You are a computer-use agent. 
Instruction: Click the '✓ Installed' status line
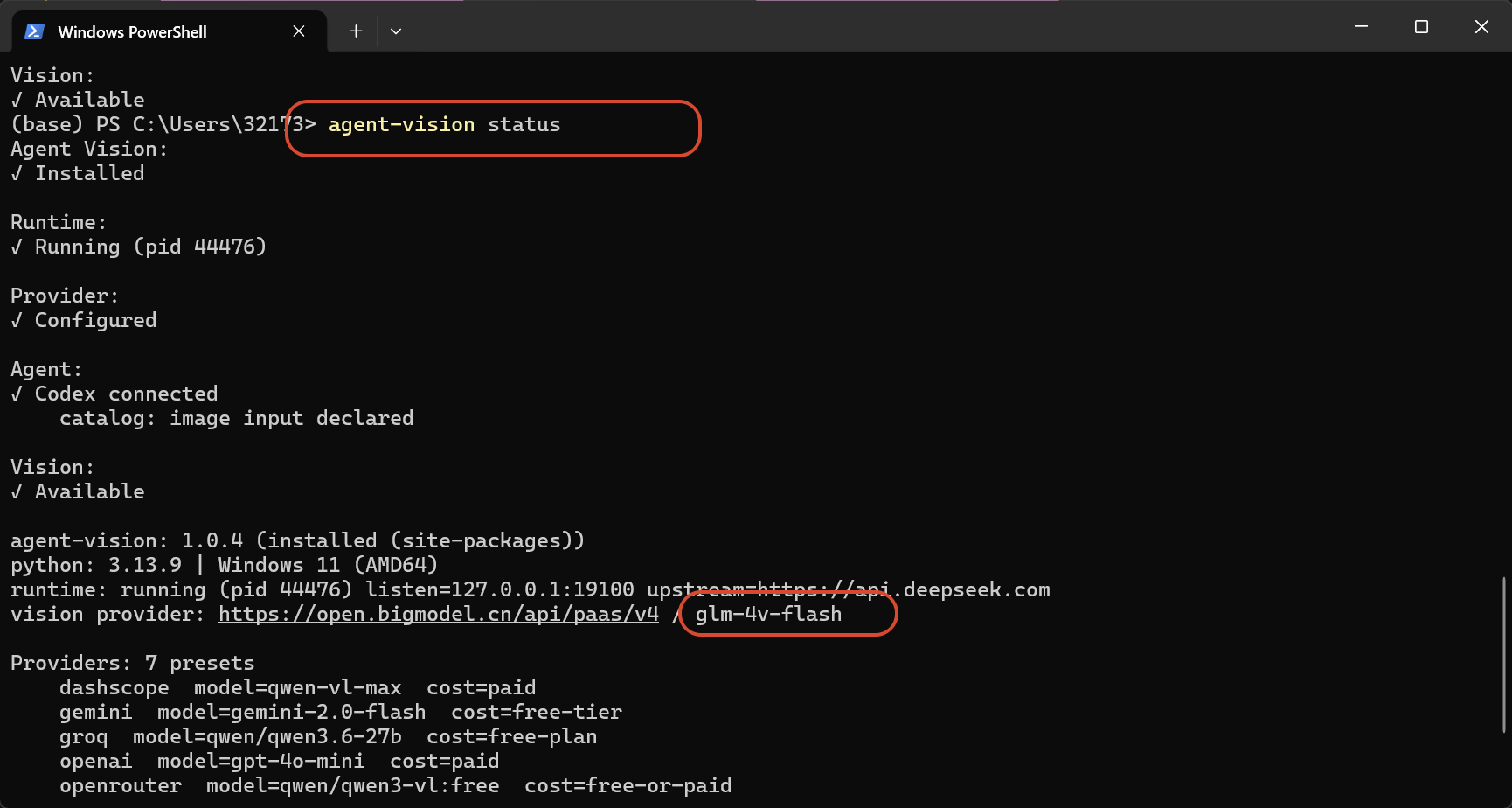click(78, 174)
